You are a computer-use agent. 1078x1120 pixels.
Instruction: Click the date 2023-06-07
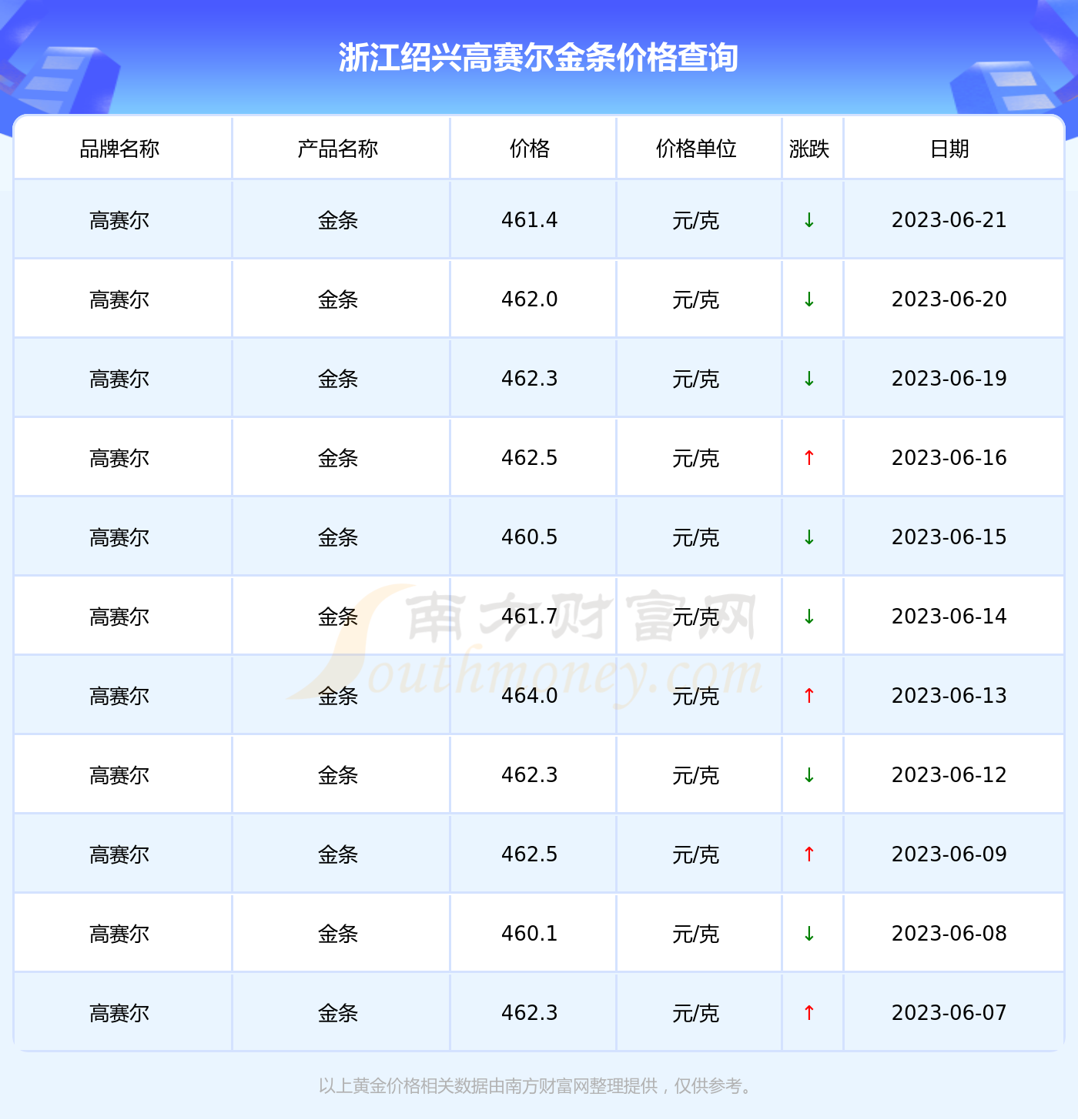tap(949, 1013)
